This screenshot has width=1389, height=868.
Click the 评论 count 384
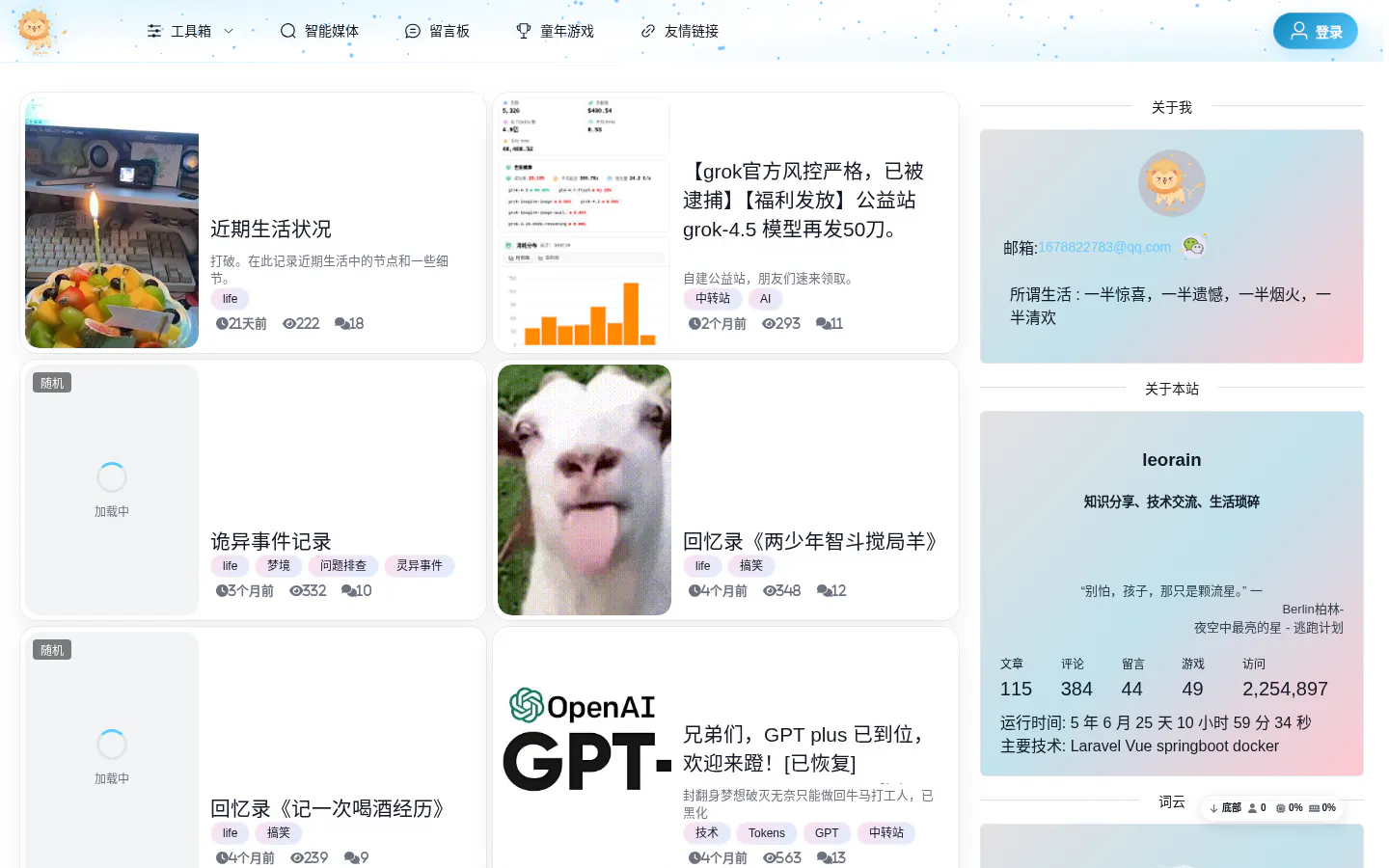point(1076,689)
